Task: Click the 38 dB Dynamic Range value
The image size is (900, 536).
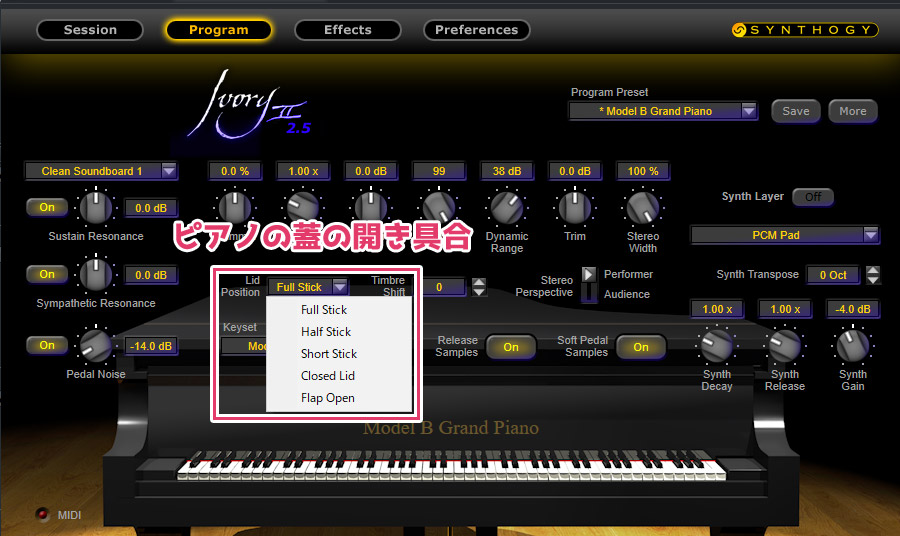Action: coord(507,171)
